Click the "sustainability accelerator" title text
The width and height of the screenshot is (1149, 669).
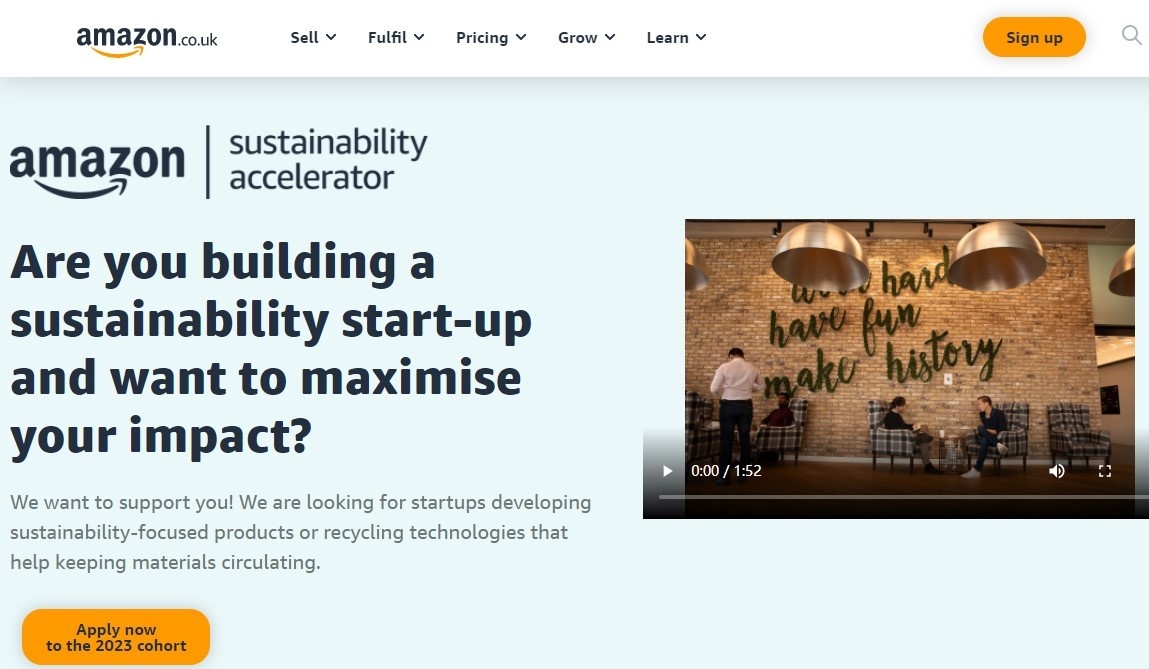pos(328,161)
